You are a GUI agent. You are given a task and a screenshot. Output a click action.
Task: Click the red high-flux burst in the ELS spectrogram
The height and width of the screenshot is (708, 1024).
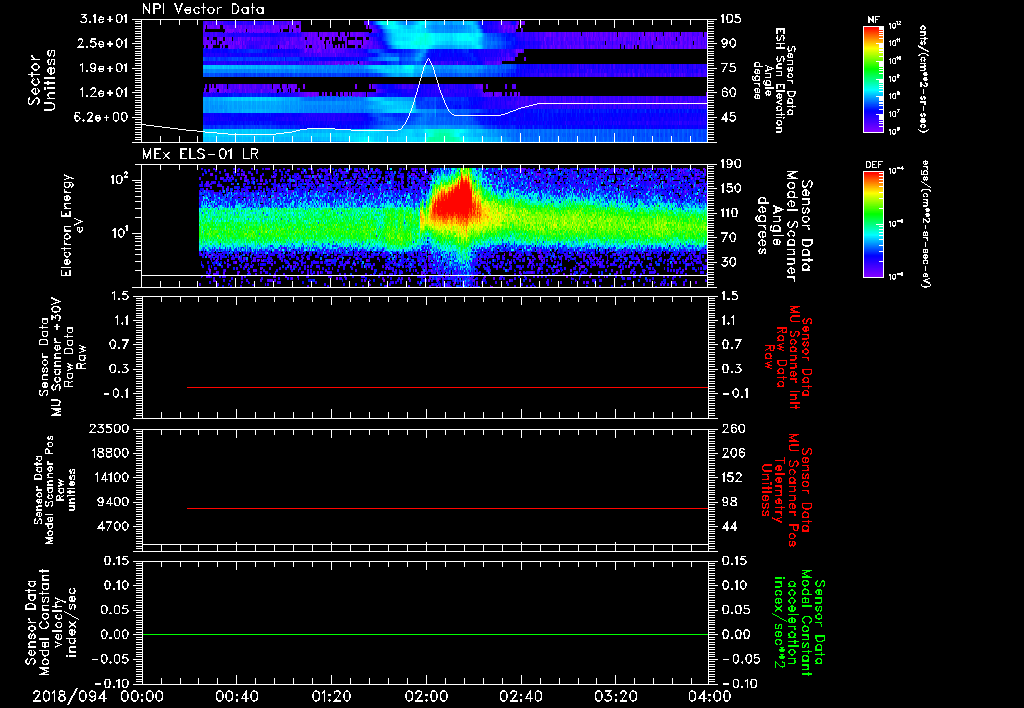pos(455,201)
